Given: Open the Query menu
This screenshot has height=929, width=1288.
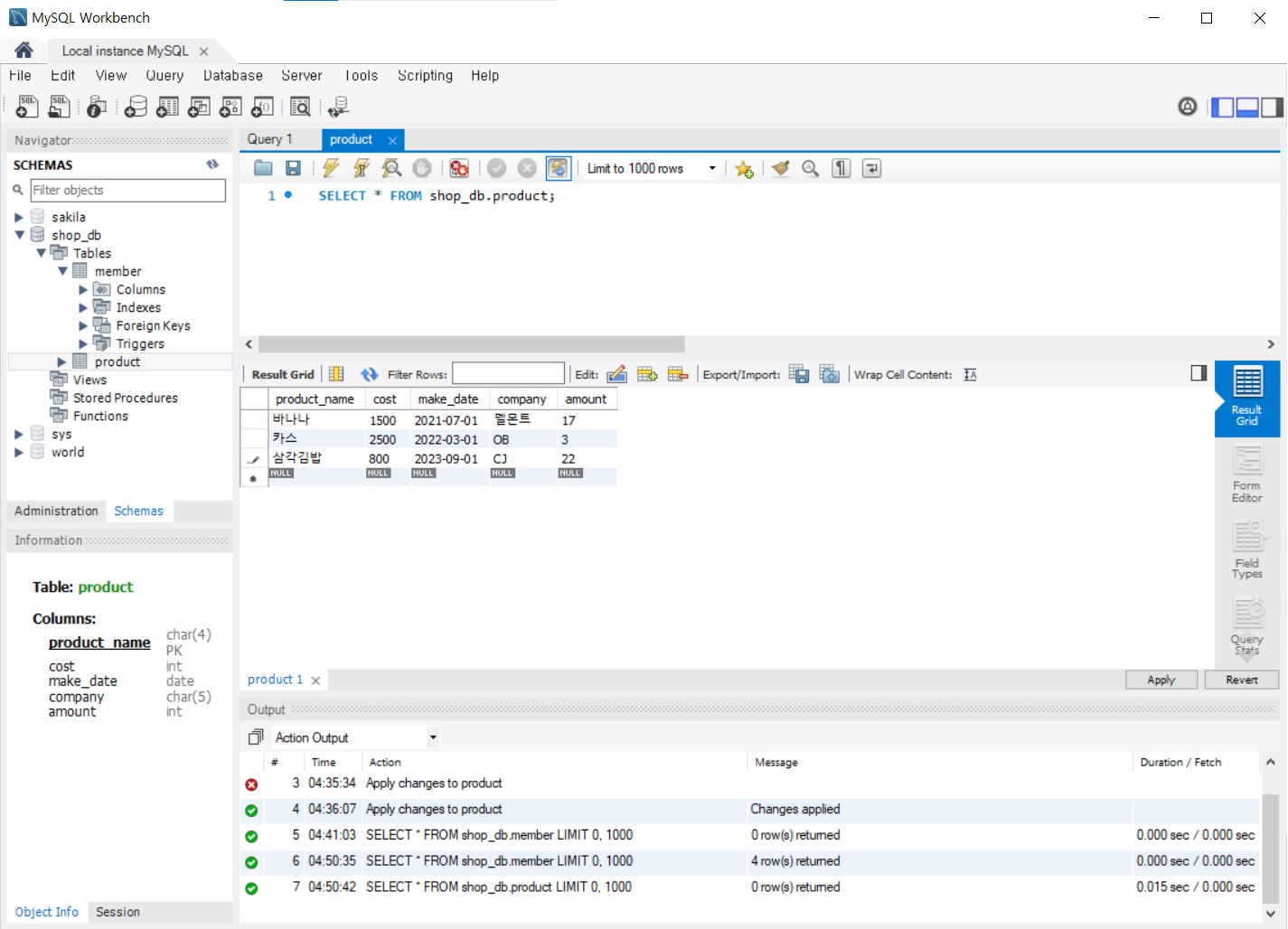Looking at the screenshot, I should (165, 76).
